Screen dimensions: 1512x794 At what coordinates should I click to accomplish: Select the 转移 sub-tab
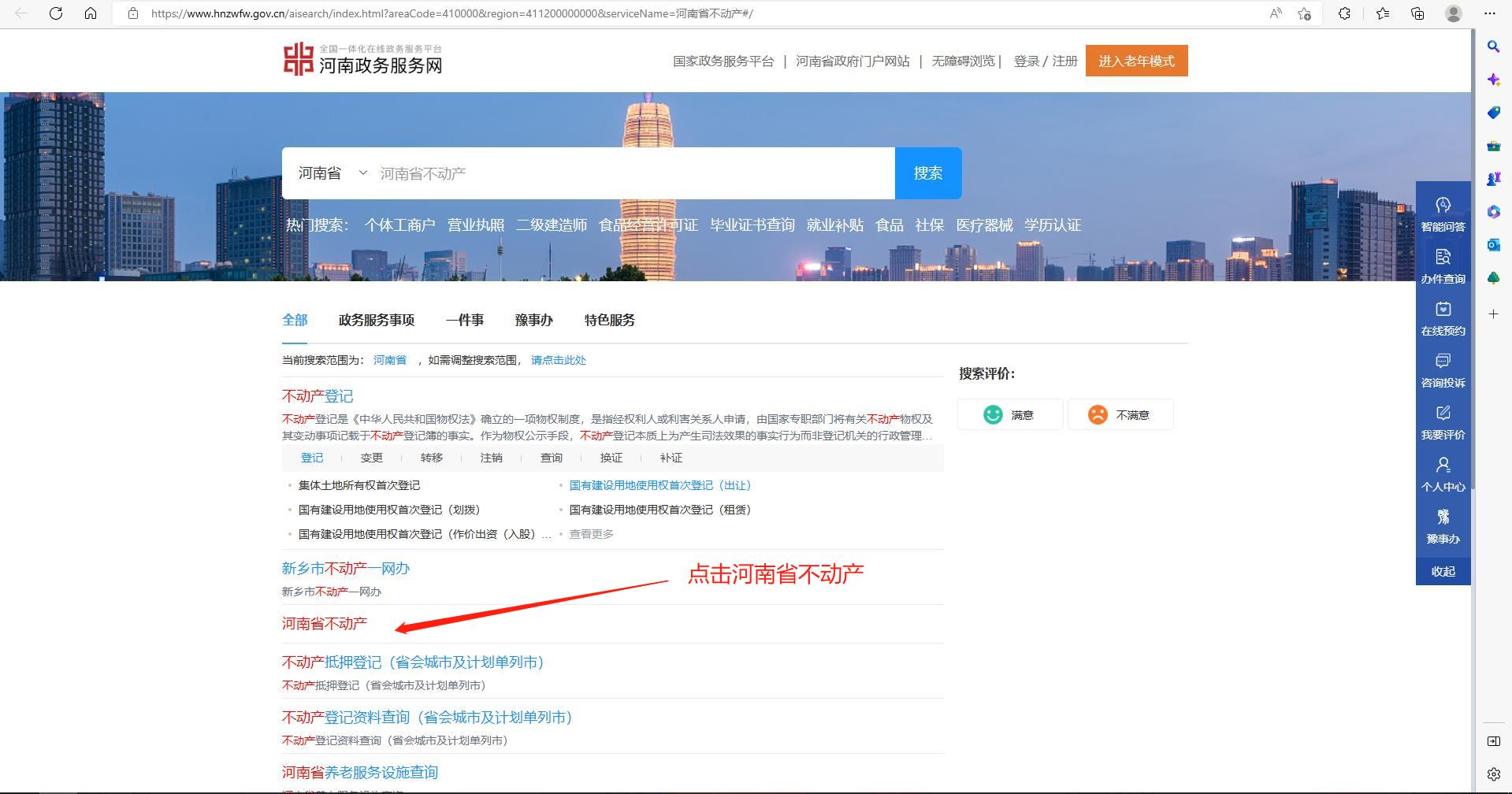point(432,458)
